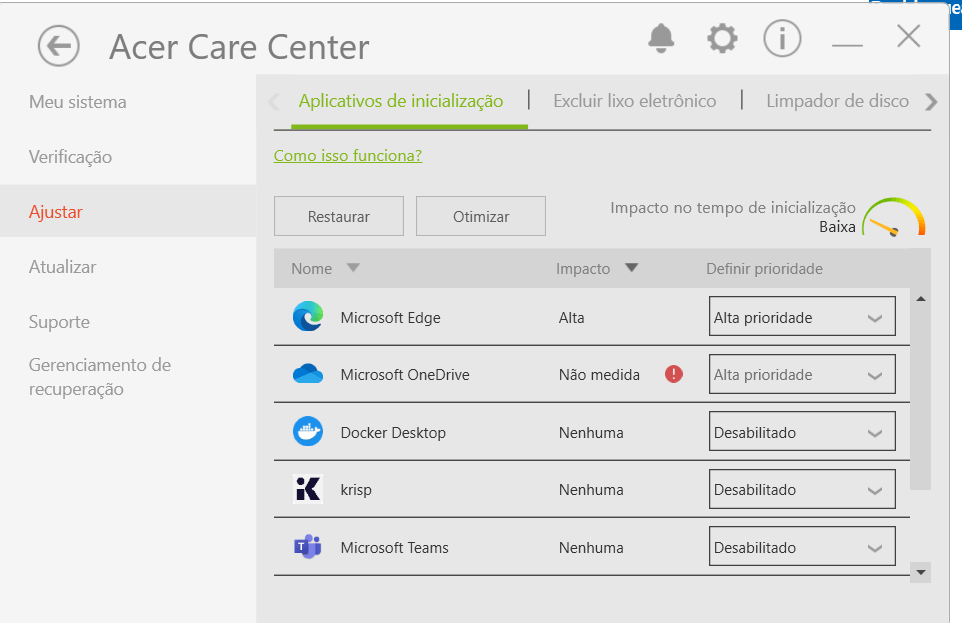
Task: Click the Microsoft Edge app icon
Action: tap(308, 317)
